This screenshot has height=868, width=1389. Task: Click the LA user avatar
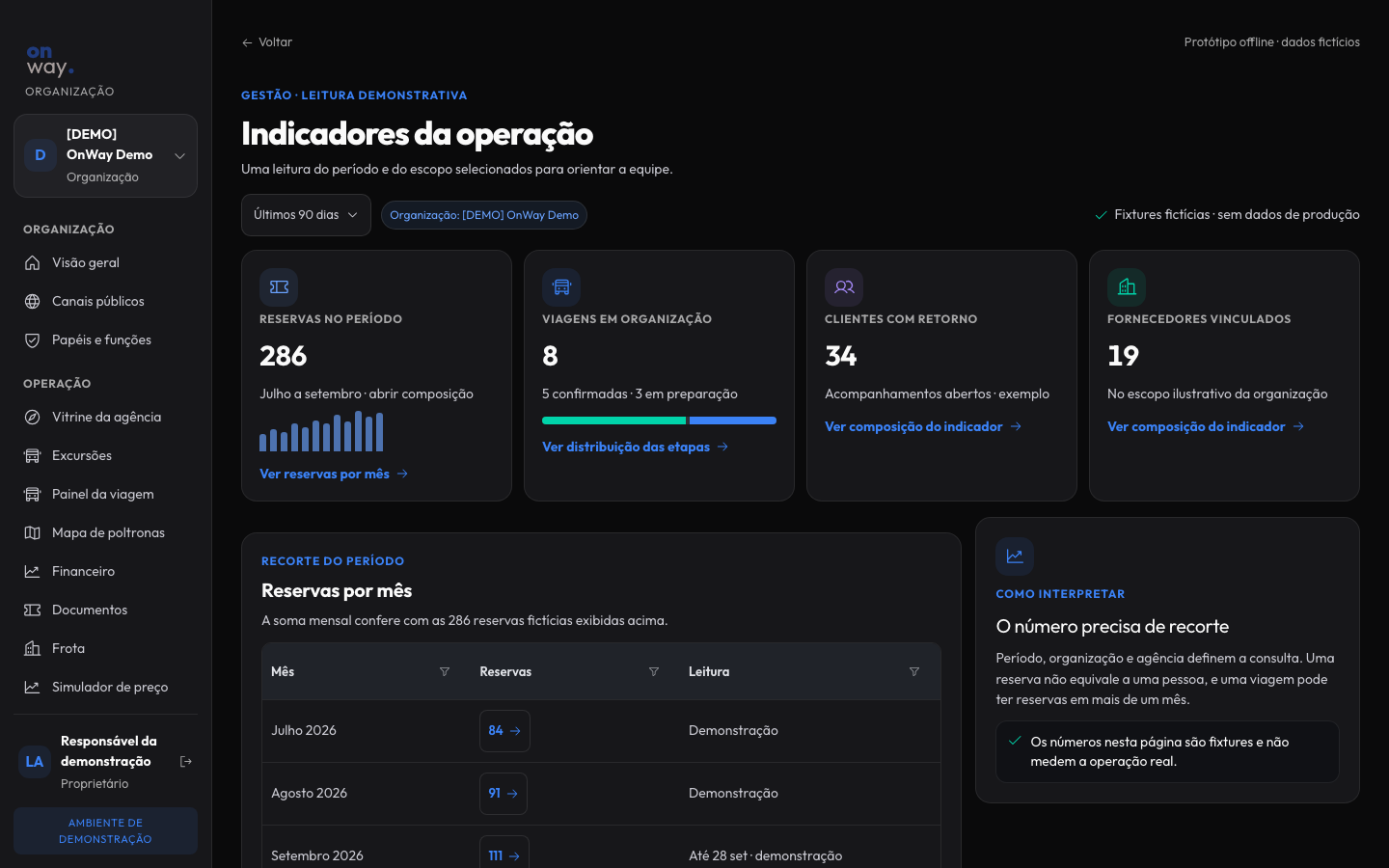[x=35, y=762]
